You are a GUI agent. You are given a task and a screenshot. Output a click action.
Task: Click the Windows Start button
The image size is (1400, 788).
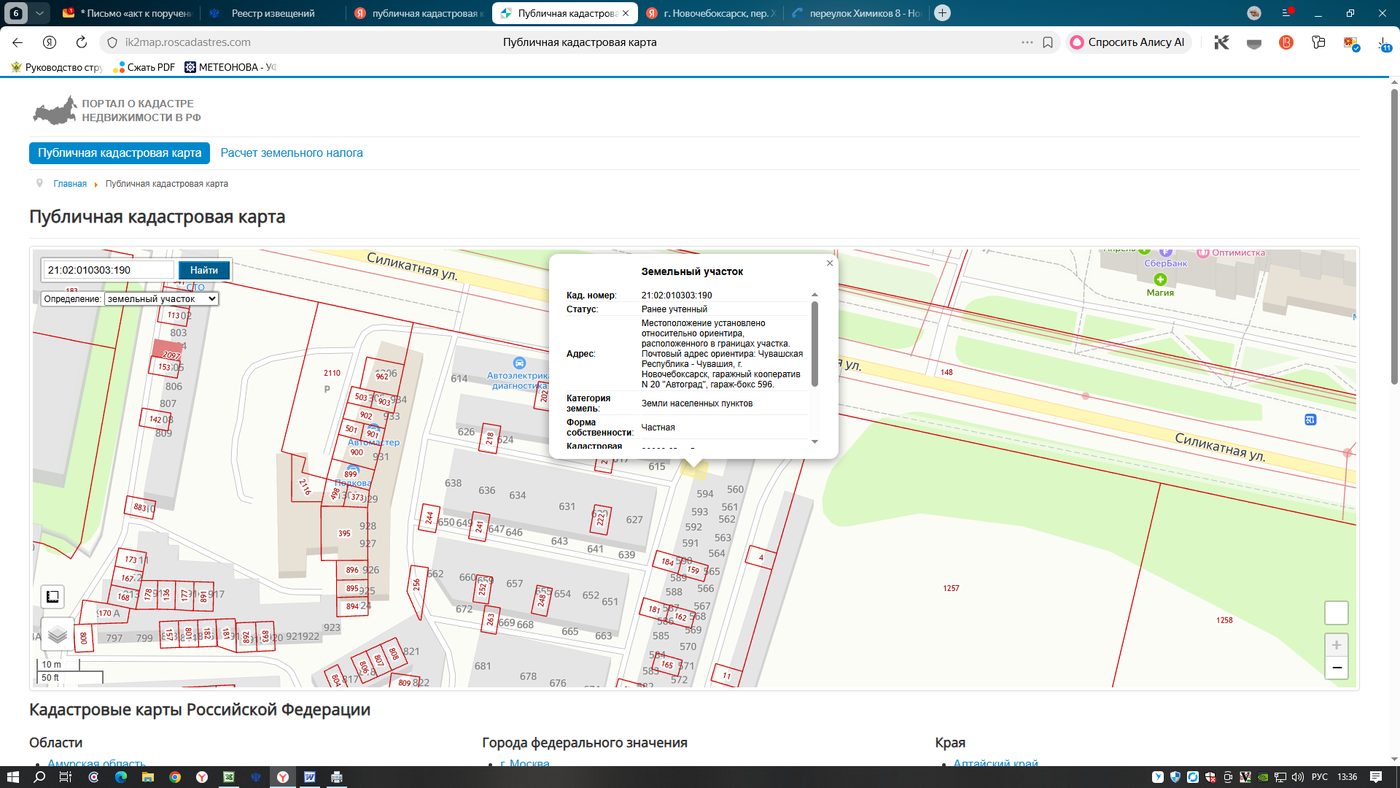14,776
